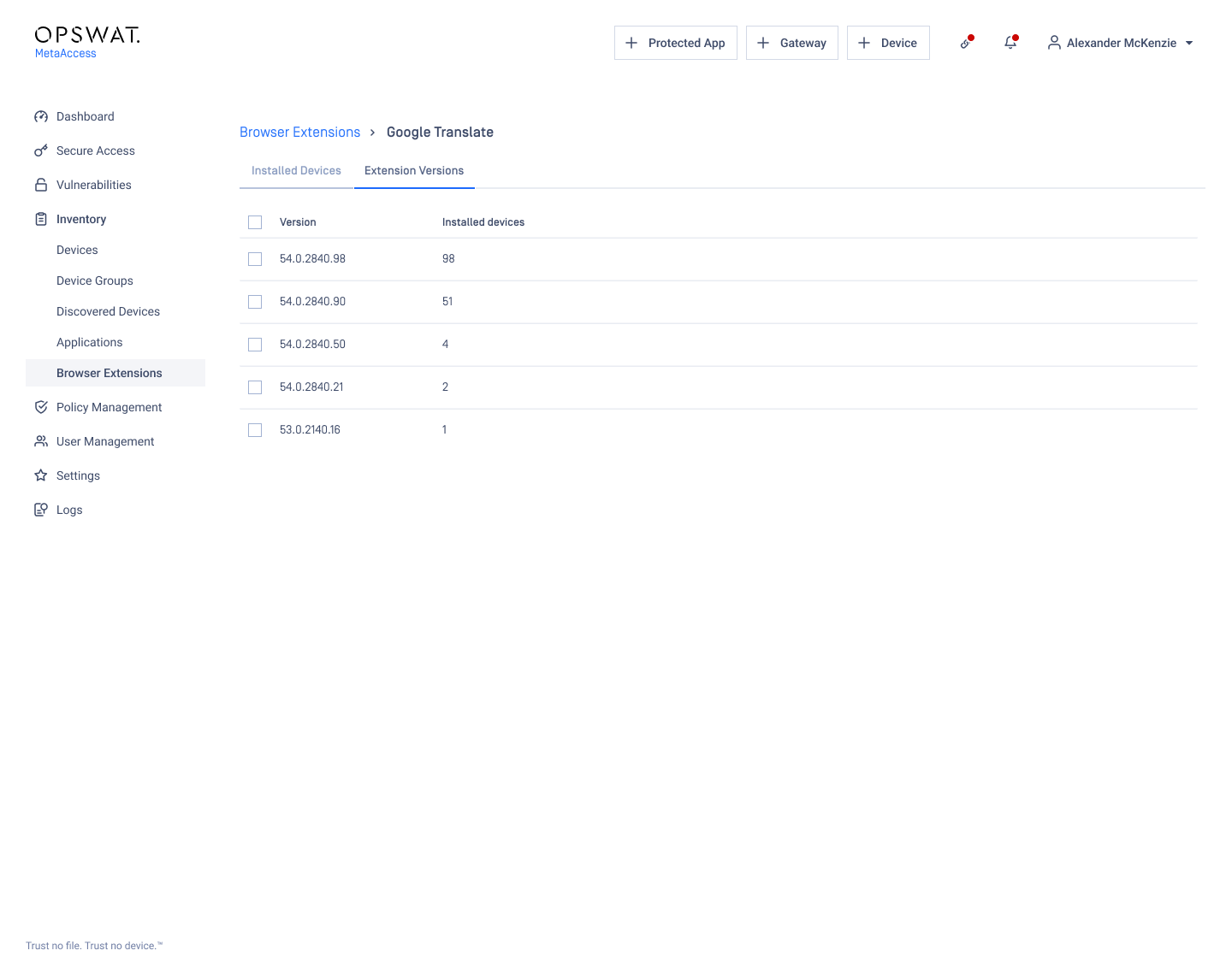Expand the Alexander McKenzie account dropdown arrow
Viewport: 1232px width, 980px height.
click(x=1189, y=43)
